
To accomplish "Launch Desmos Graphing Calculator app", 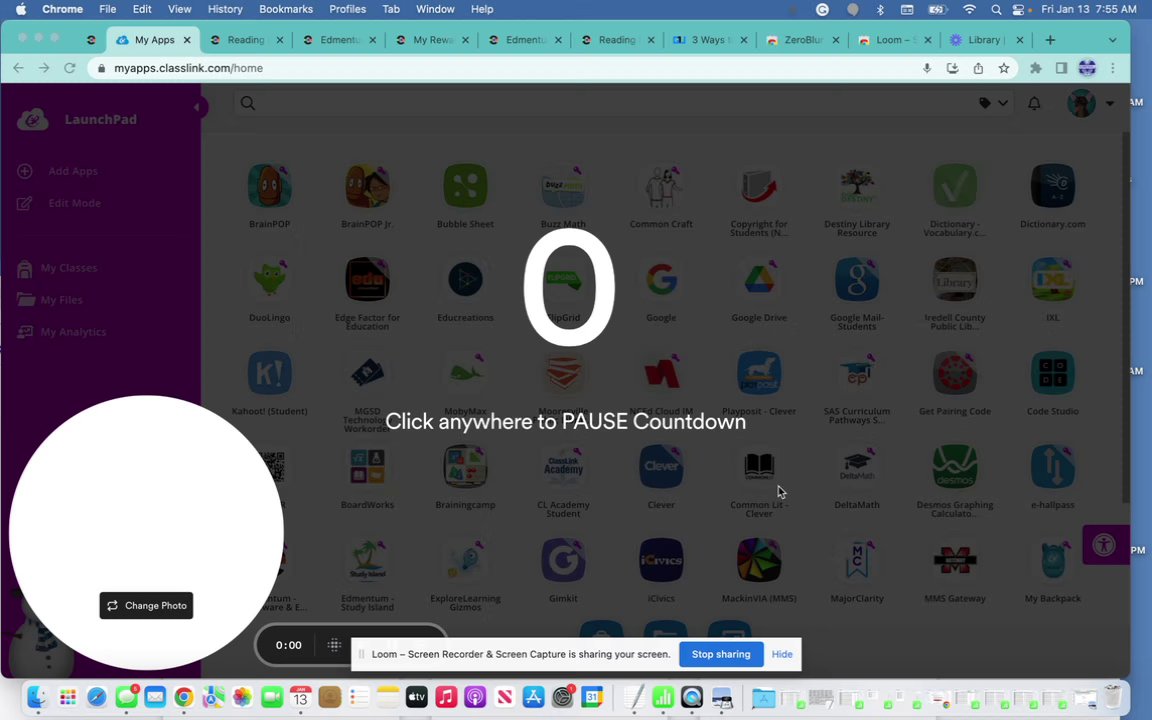I will 954,467.
